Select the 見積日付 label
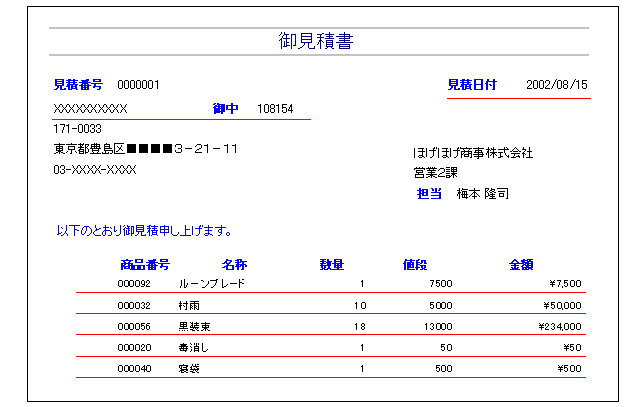The width and height of the screenshot is (629, 407). (x=472, y=85)
